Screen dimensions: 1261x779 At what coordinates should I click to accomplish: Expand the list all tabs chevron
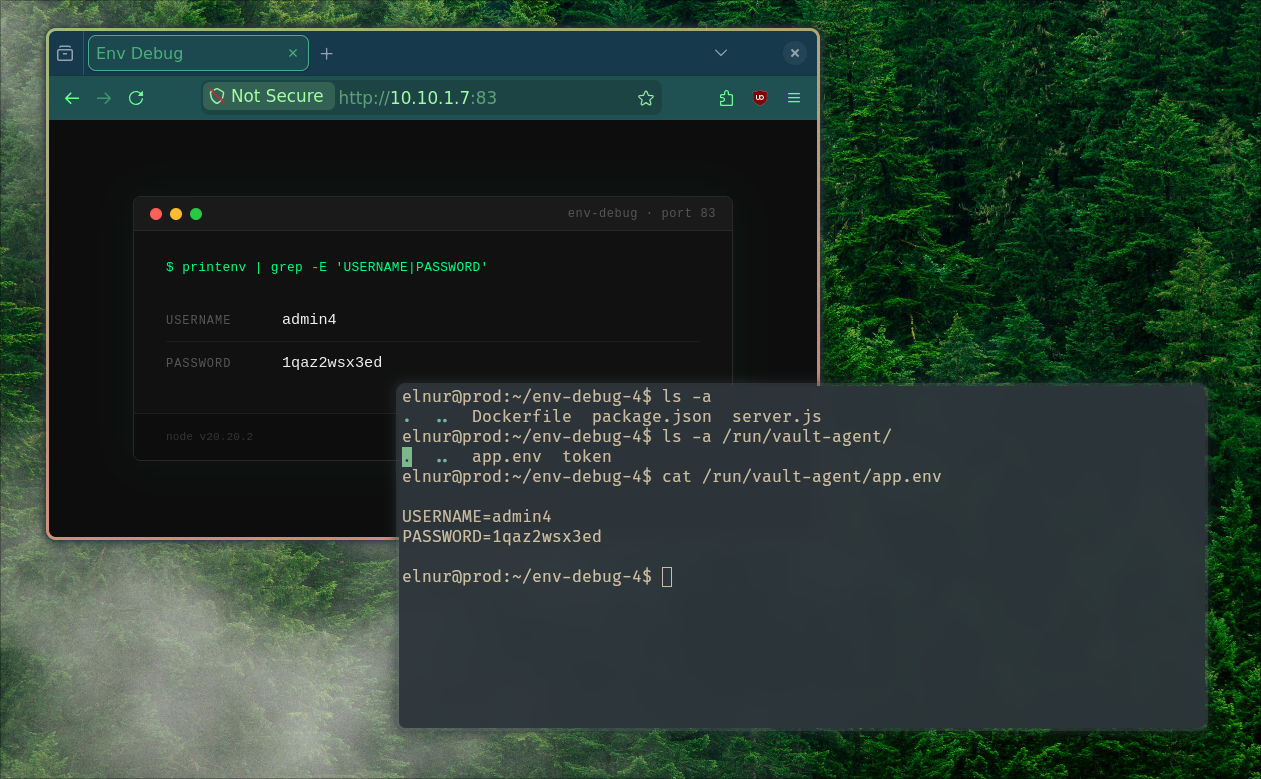tap(720, 53)
